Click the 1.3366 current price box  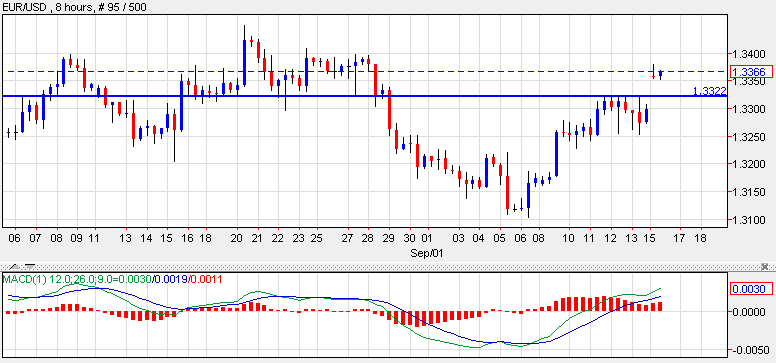751,72
